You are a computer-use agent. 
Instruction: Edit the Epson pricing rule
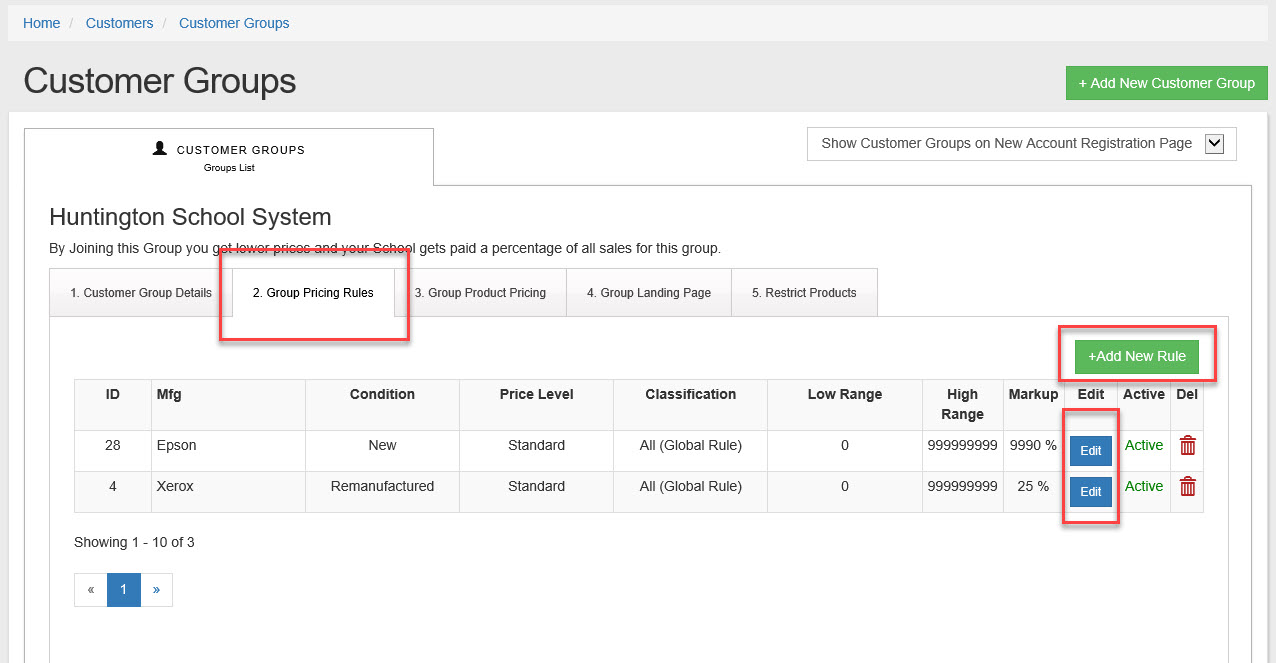1090,451
